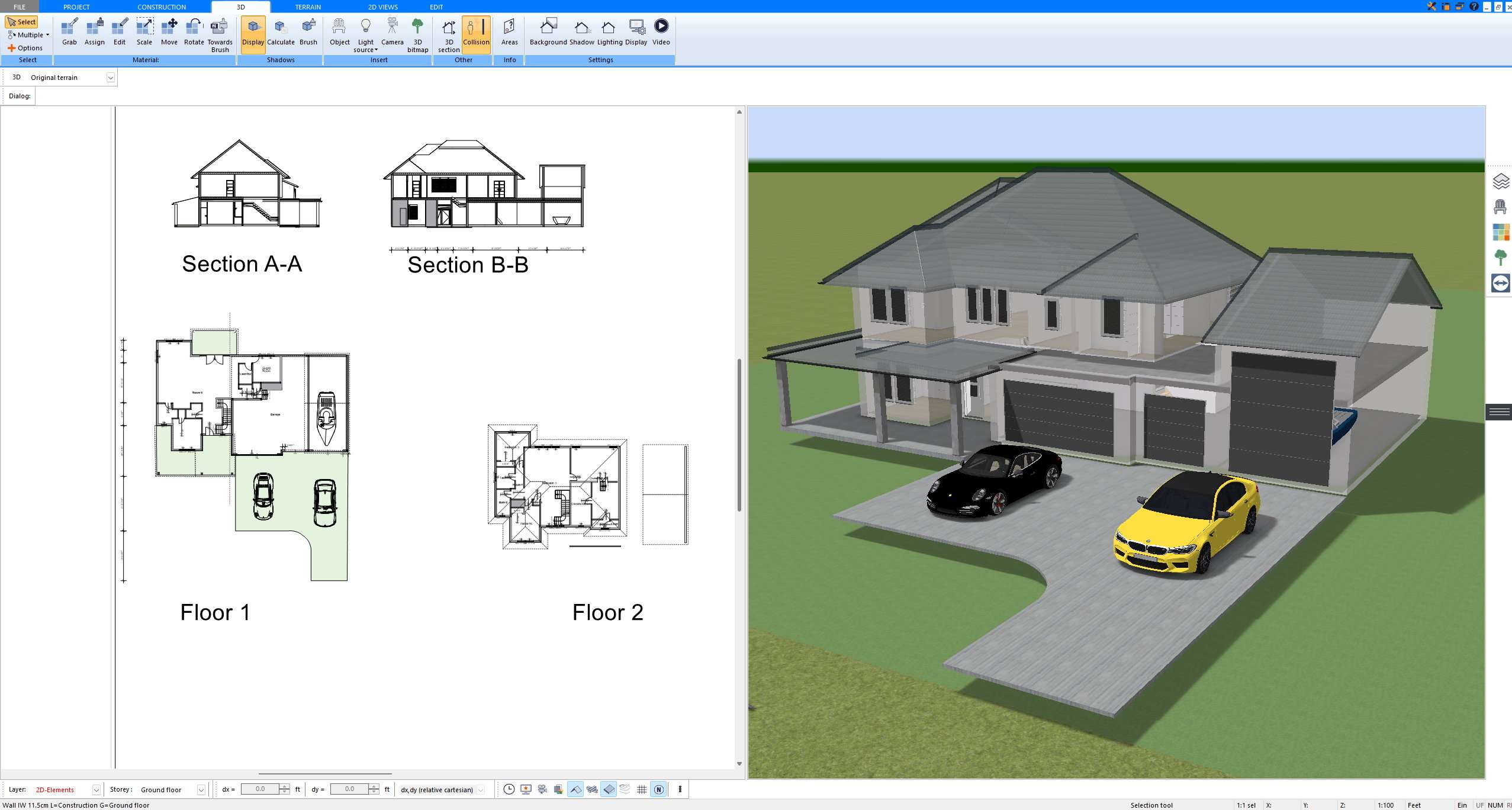1512x810 pixels.
Task: Pick the Move material tool
Action: [x=169, y=32]
